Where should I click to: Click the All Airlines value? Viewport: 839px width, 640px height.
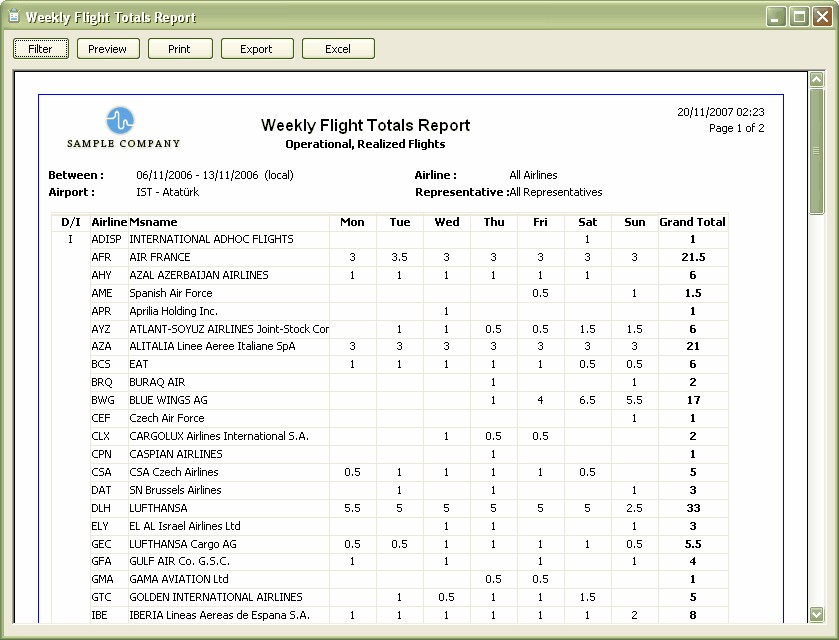[x=533, y=175]
